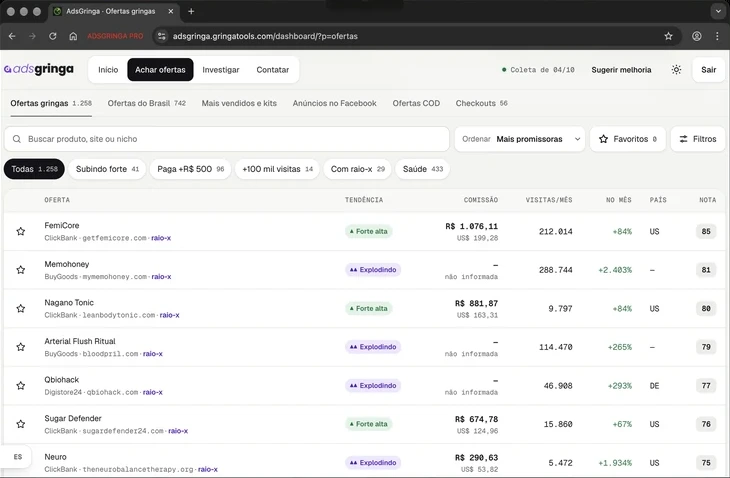The width and height of the screenshot is (730, 478).
Task: Reload the page
Action: [53, 36]
